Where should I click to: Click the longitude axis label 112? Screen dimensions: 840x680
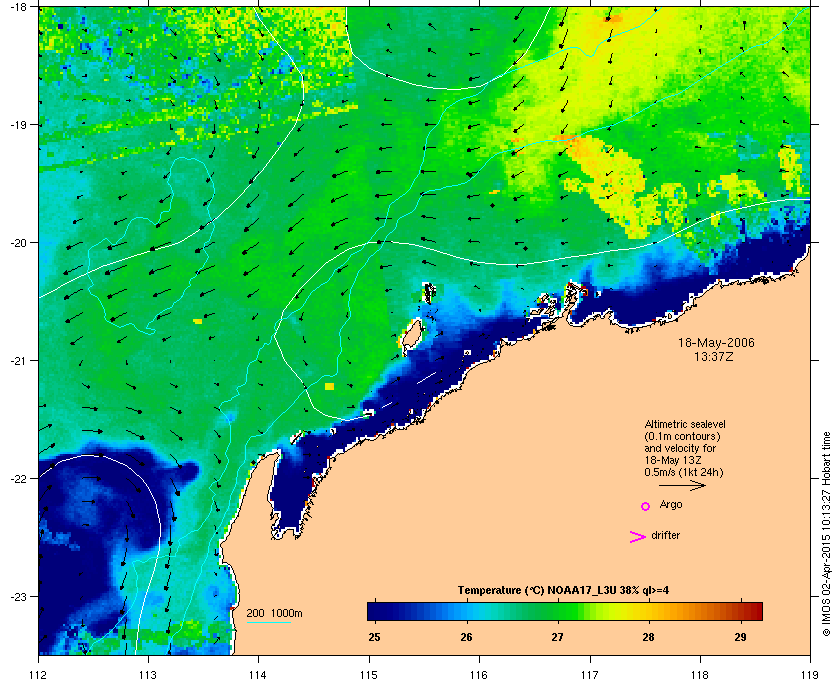(x=39, y=675)
